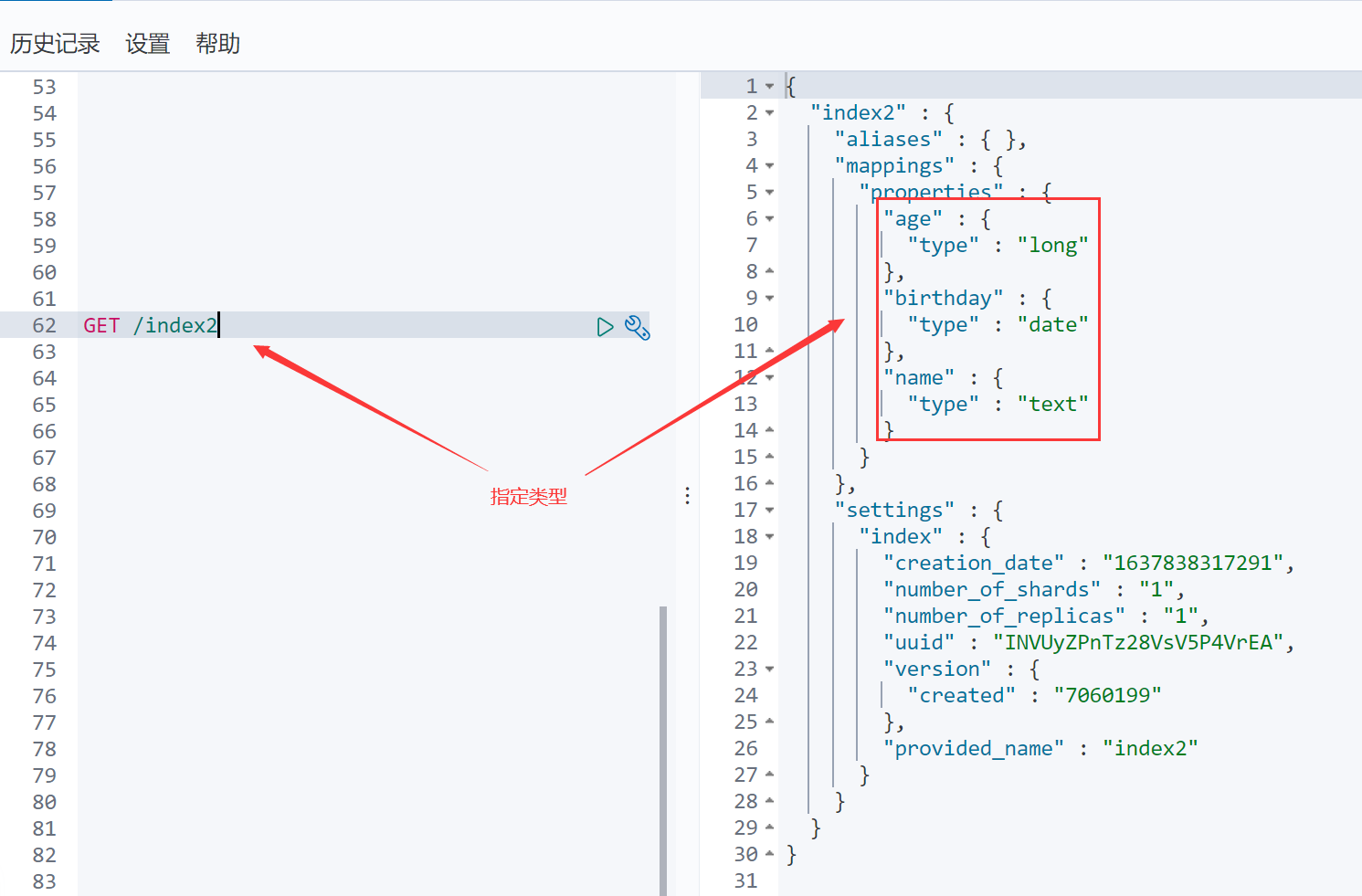Collapse the "mappings" block on line 4
This screenshot has width=1362, height=896.
769,166
